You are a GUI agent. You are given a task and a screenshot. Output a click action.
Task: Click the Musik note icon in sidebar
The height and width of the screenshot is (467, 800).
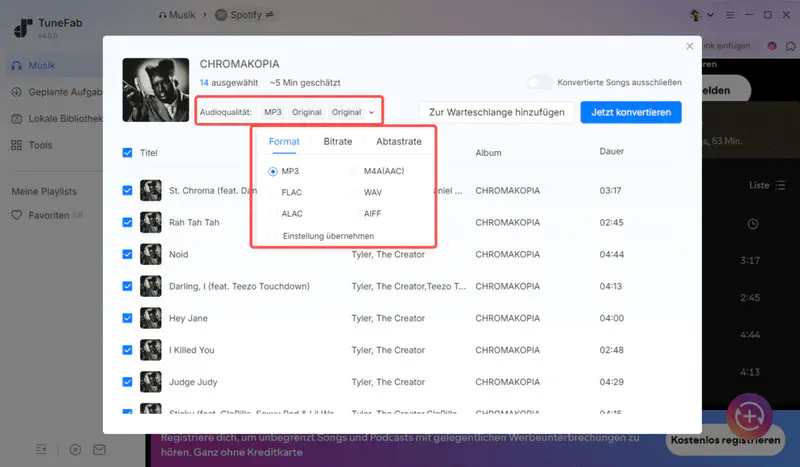pyautogui.click(x=17, y=65)
